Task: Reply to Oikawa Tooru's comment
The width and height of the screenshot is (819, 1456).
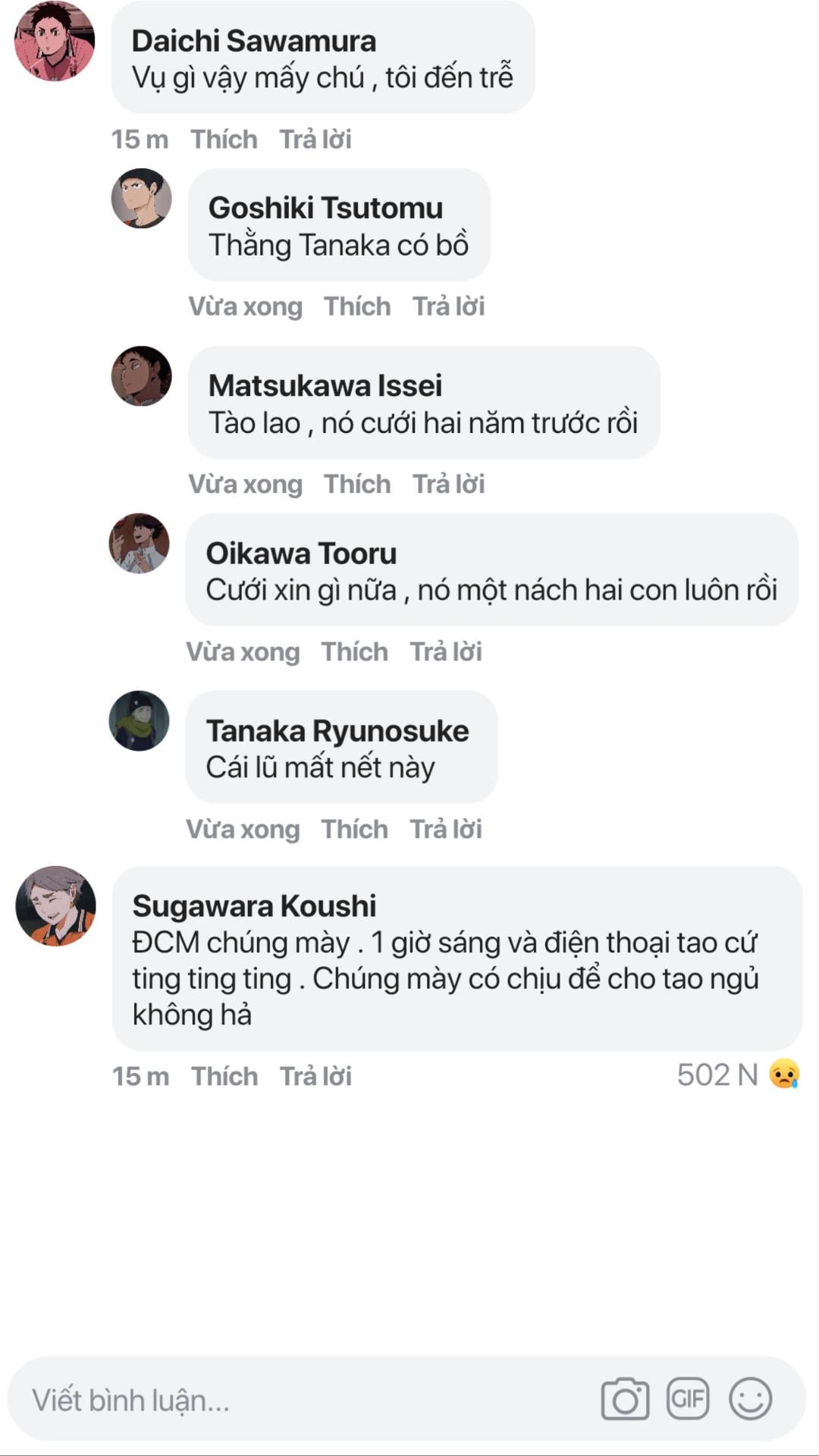Action: click(x=446, y=651)
